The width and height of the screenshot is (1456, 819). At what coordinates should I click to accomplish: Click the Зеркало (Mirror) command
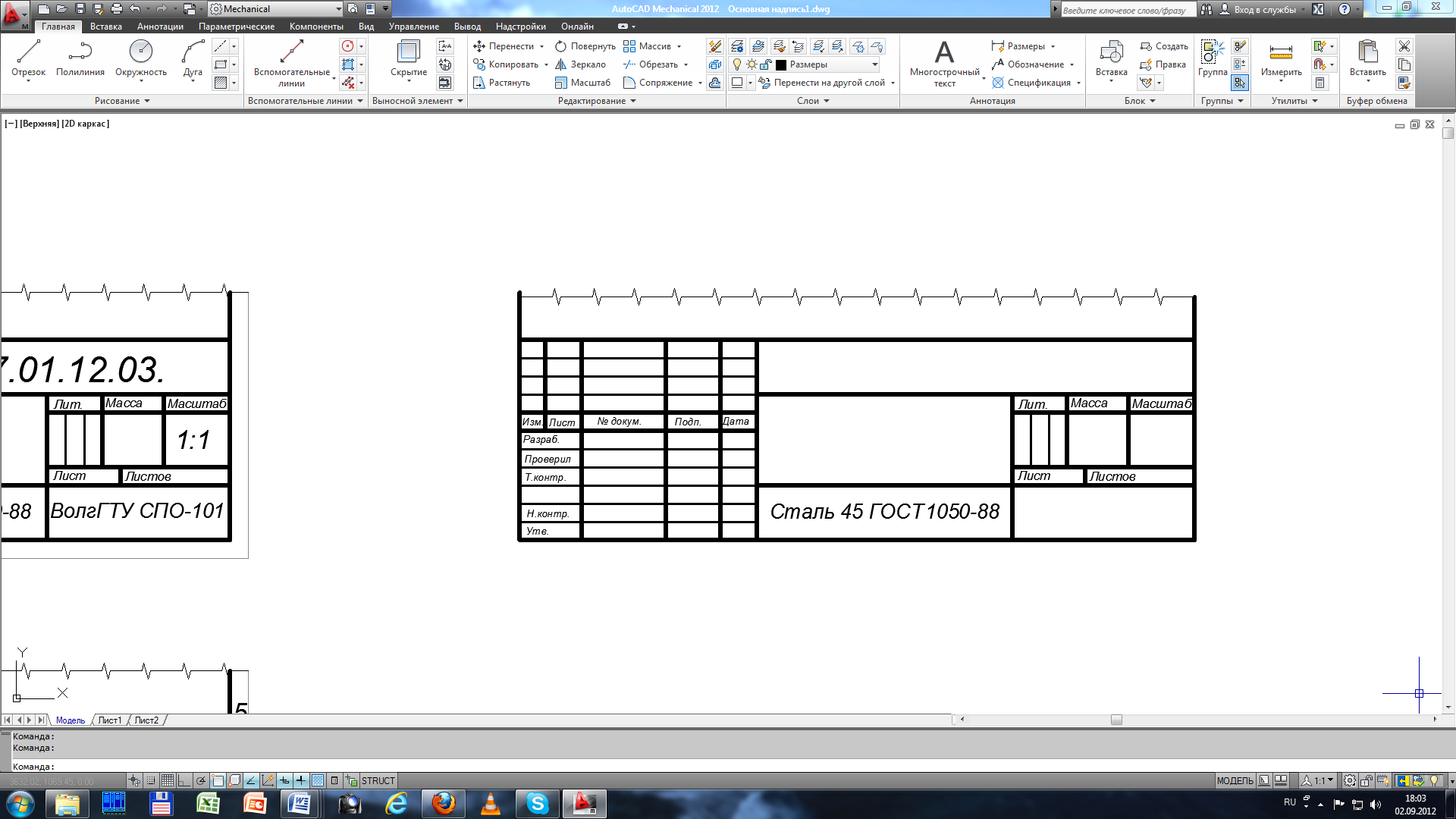[580, 64]
